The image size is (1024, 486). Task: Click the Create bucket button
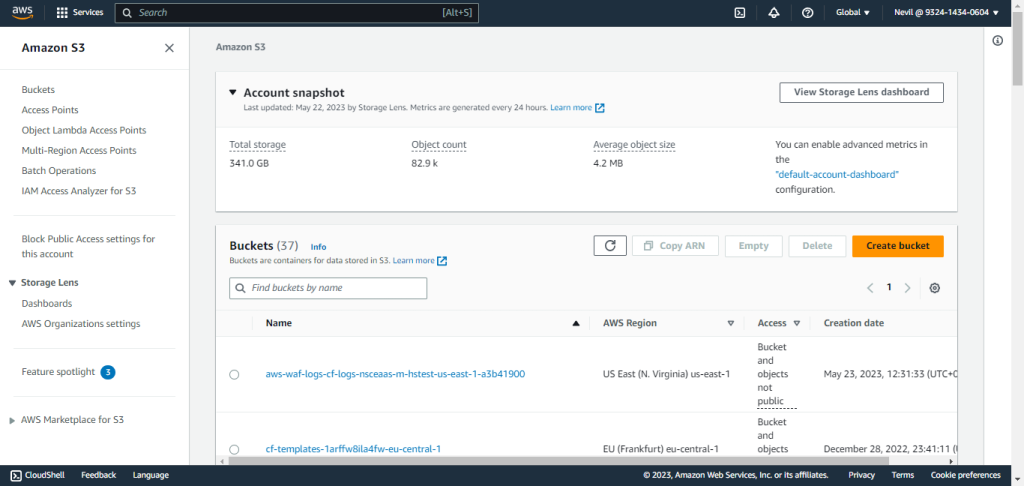[898, 246]
